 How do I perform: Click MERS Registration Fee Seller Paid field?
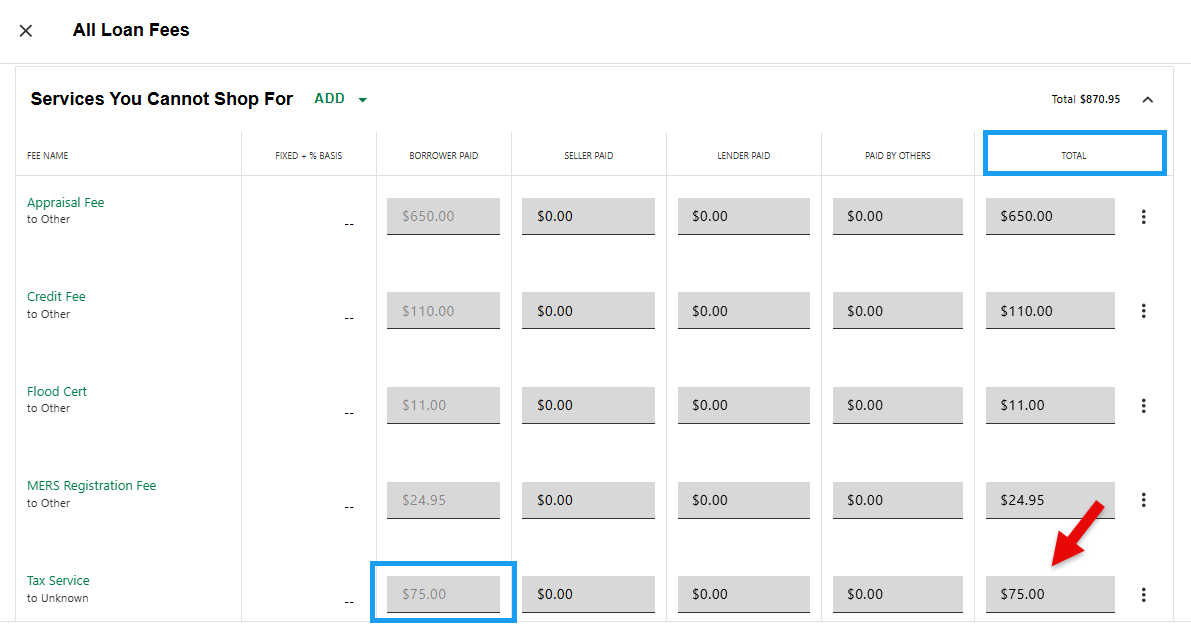(588, 500)
